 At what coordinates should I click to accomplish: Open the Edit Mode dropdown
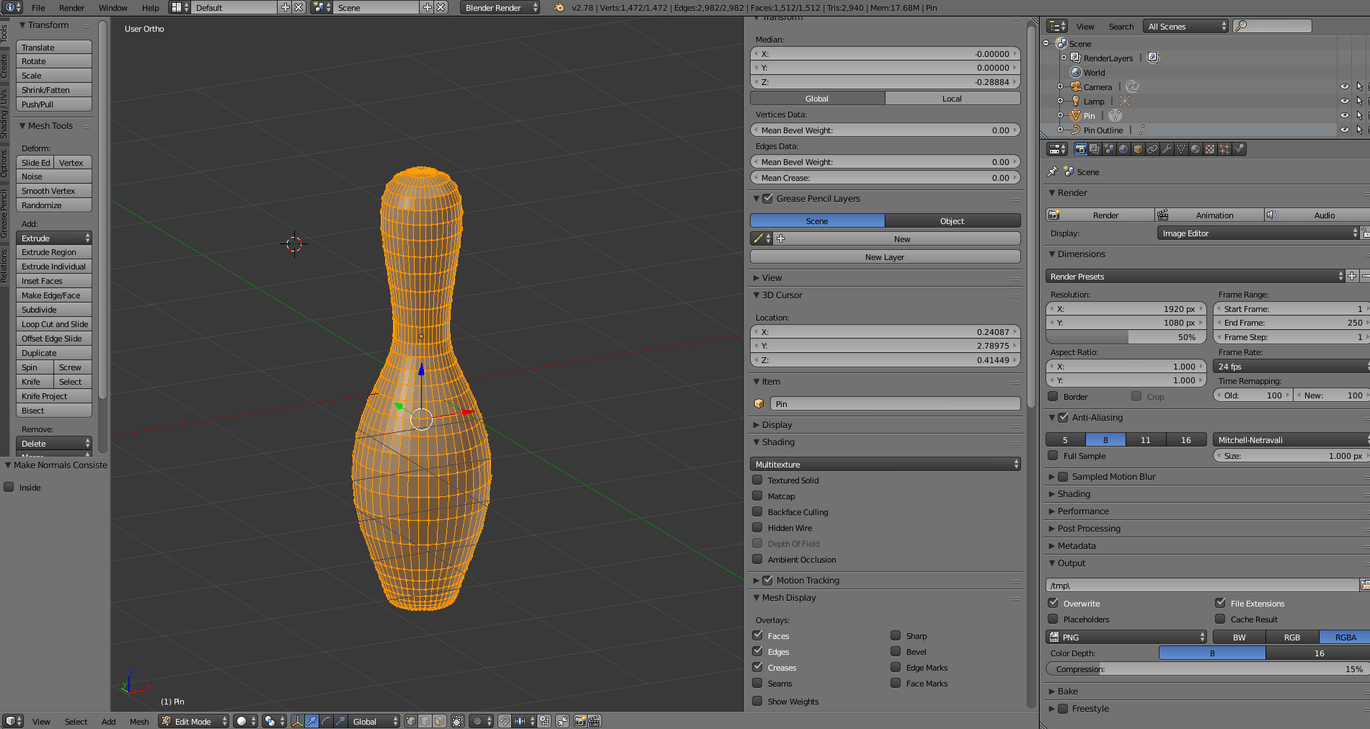point(195,721)
